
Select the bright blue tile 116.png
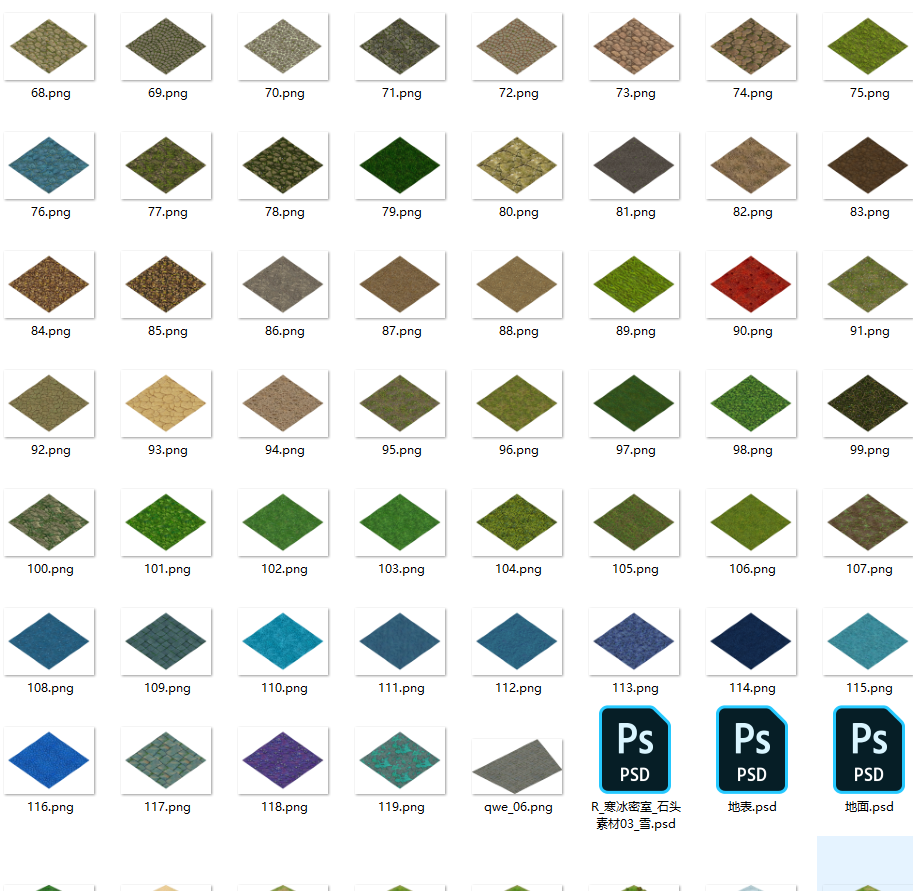(x=50, y=759)
